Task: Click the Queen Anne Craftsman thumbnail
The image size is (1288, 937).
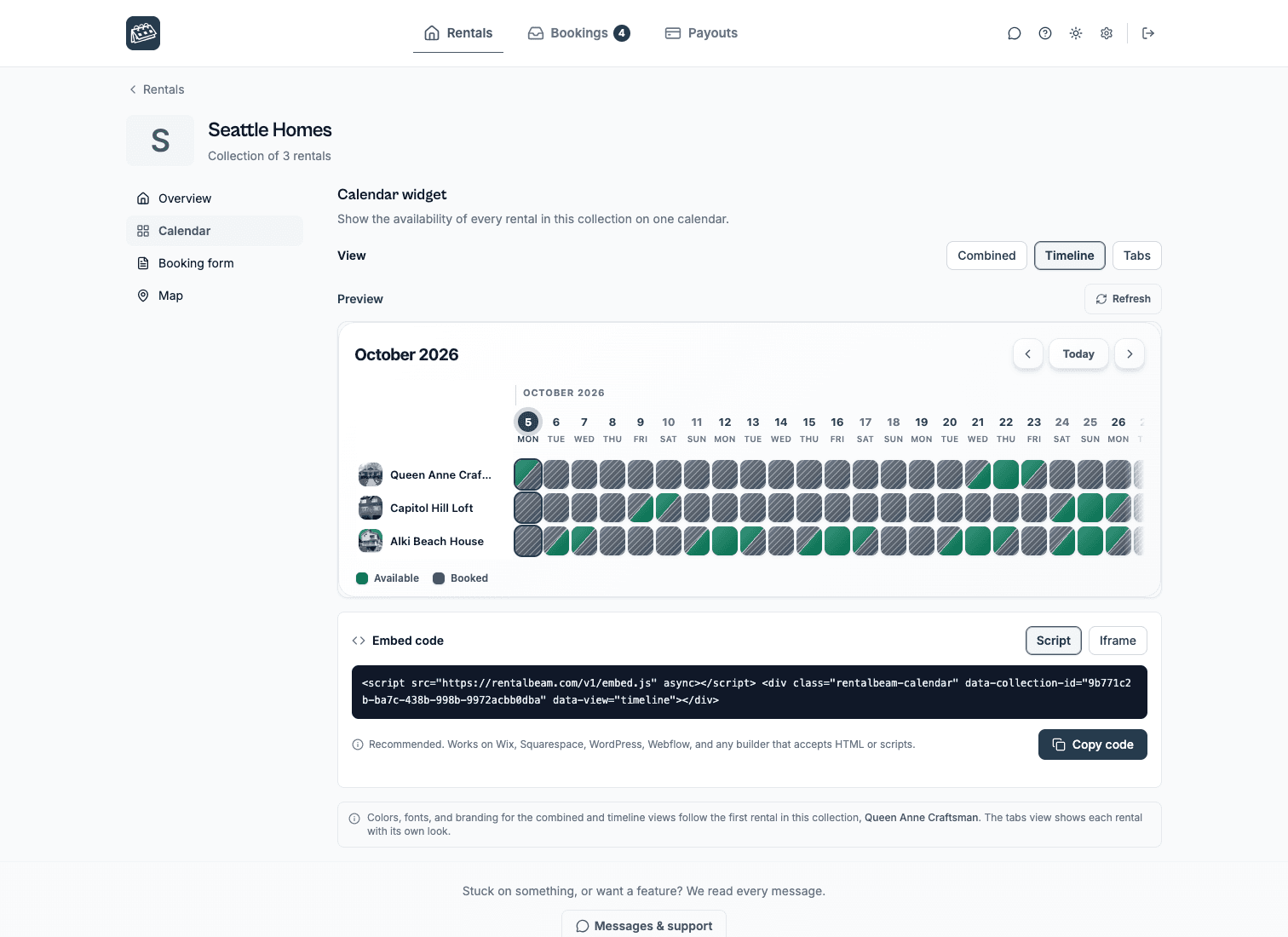Action: (x=371, y=474)
